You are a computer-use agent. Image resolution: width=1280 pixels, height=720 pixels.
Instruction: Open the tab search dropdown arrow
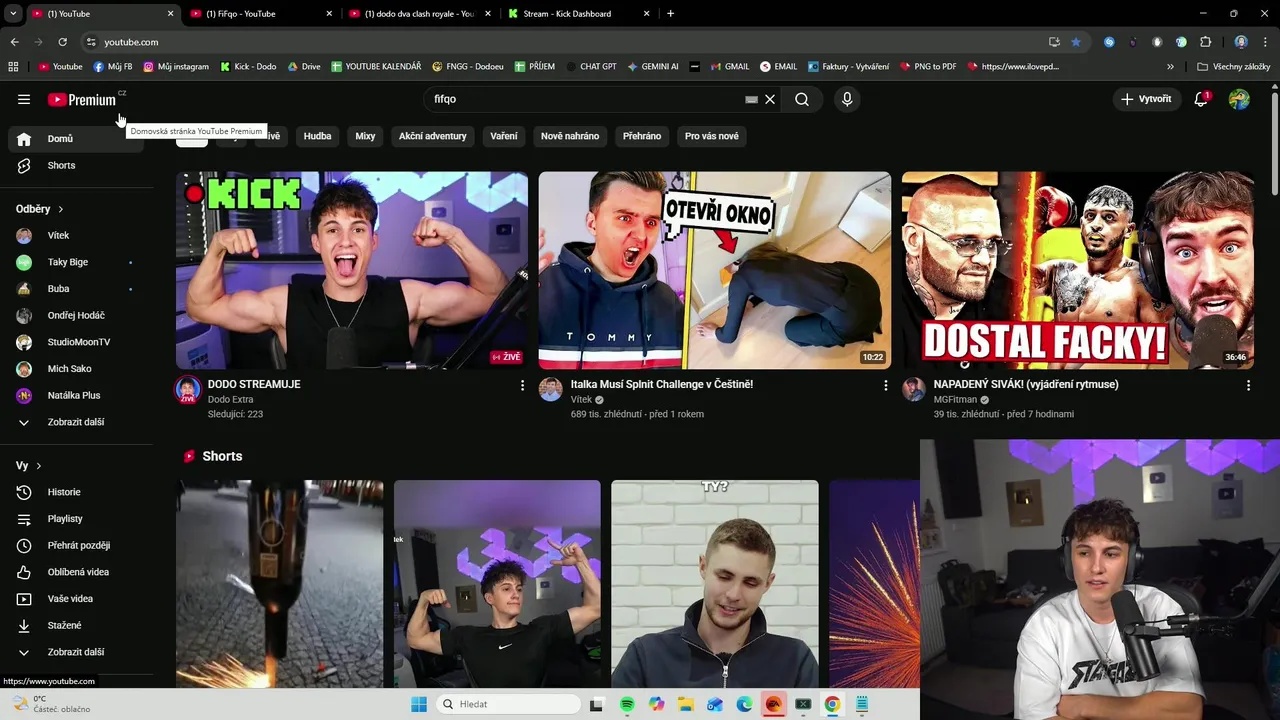tap(13, 14)
